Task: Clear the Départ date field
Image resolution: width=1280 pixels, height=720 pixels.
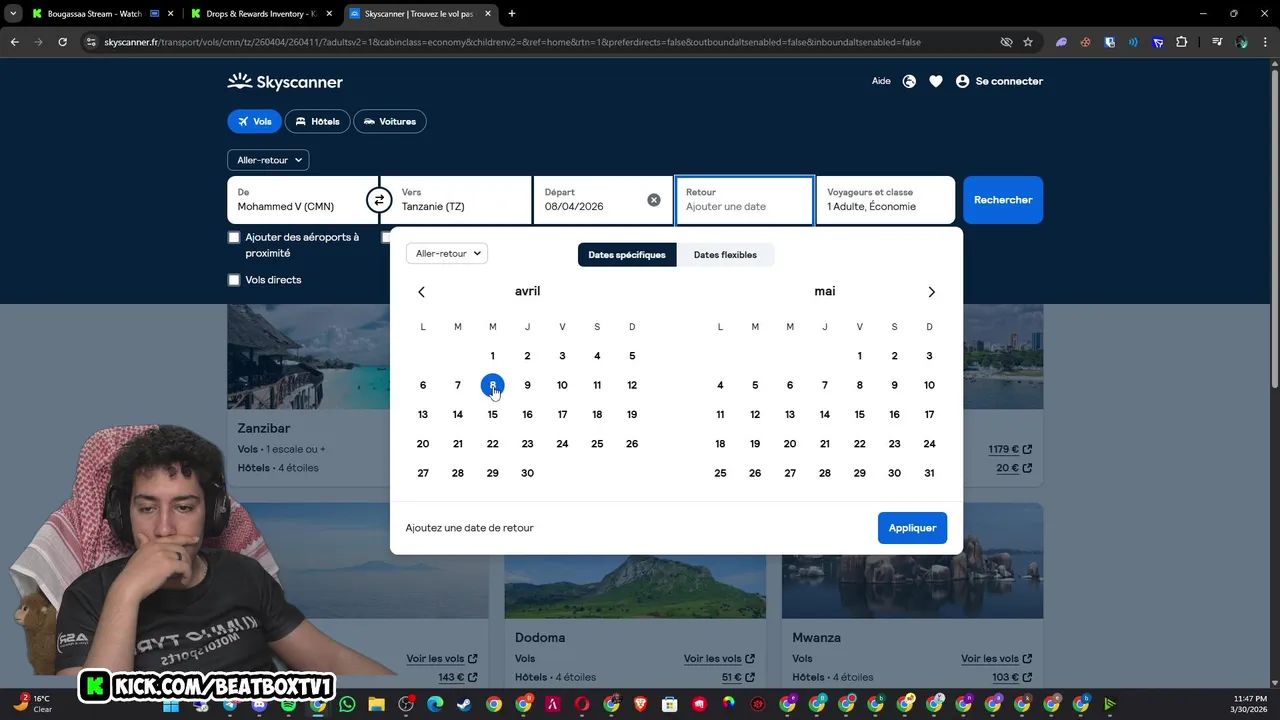Action: coord(654,200)
